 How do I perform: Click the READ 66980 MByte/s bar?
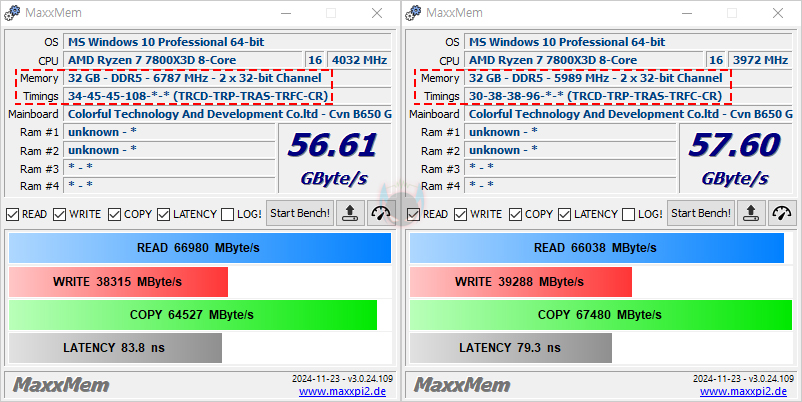point(200,248)
